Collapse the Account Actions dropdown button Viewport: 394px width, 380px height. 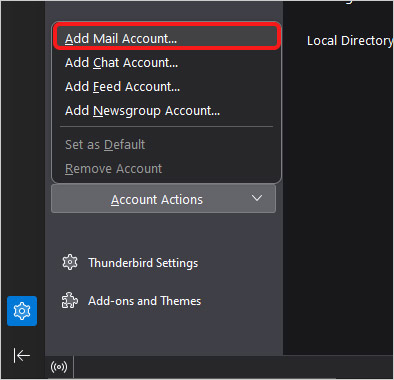(x=163, y=199)
